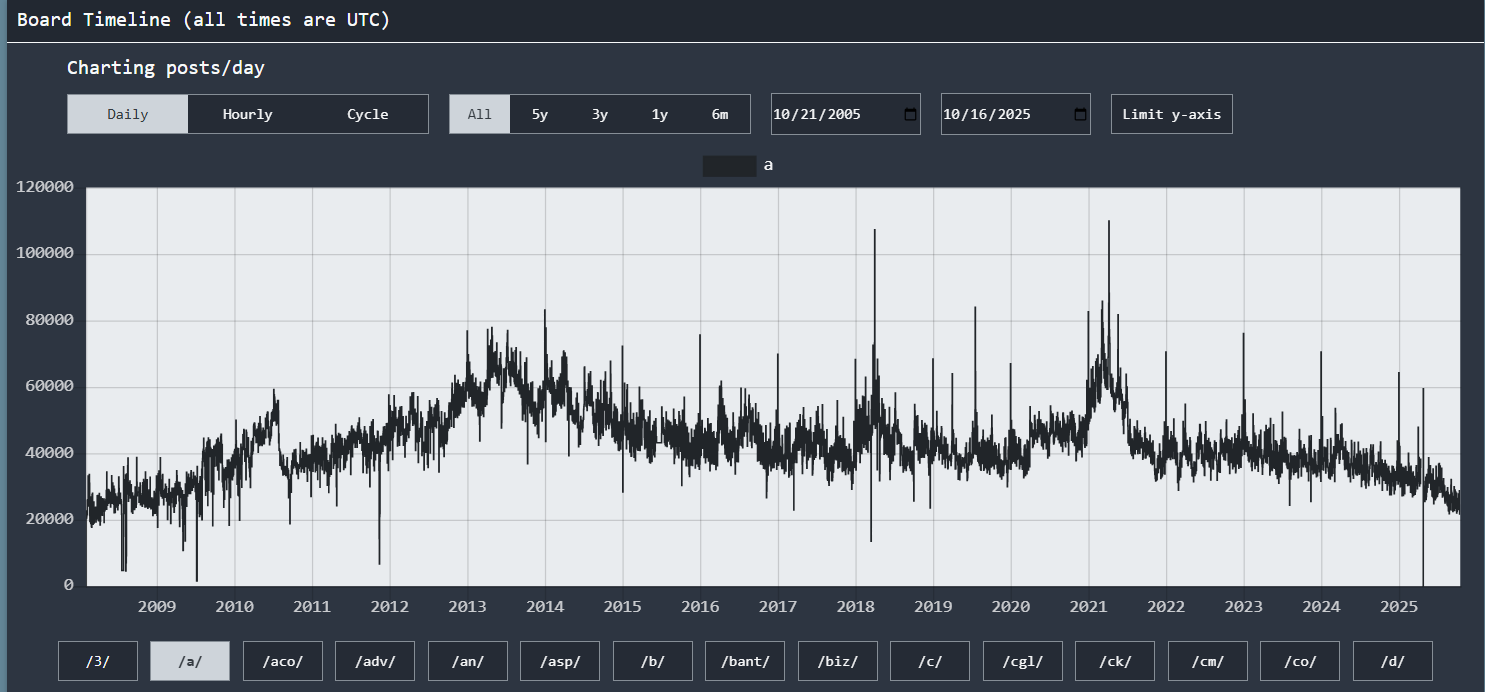Set range to 3y
The width and height of the screenshot is (1485, 692).
tap(600, 114)
